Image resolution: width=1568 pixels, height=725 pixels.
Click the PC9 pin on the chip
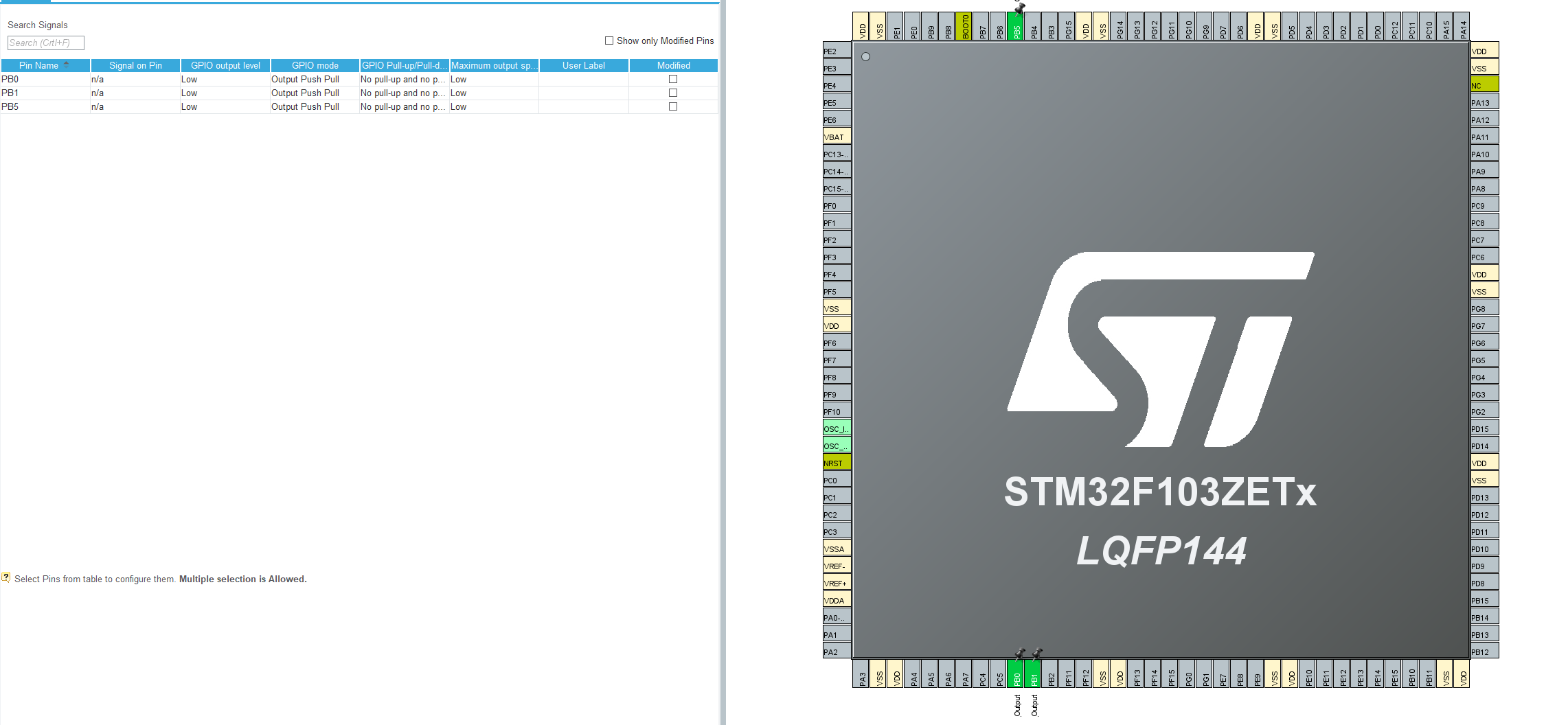(1484, 205)
